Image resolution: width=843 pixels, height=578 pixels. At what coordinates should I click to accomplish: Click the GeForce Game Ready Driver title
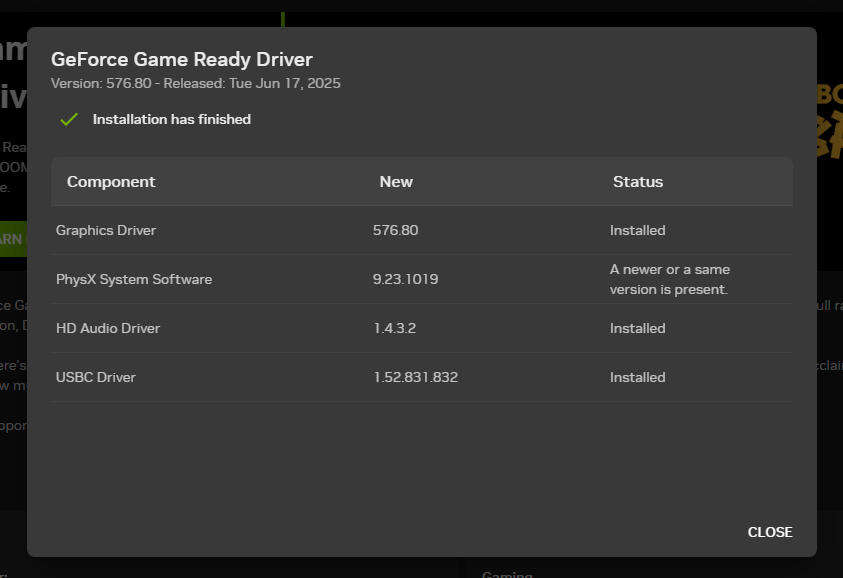182,59
